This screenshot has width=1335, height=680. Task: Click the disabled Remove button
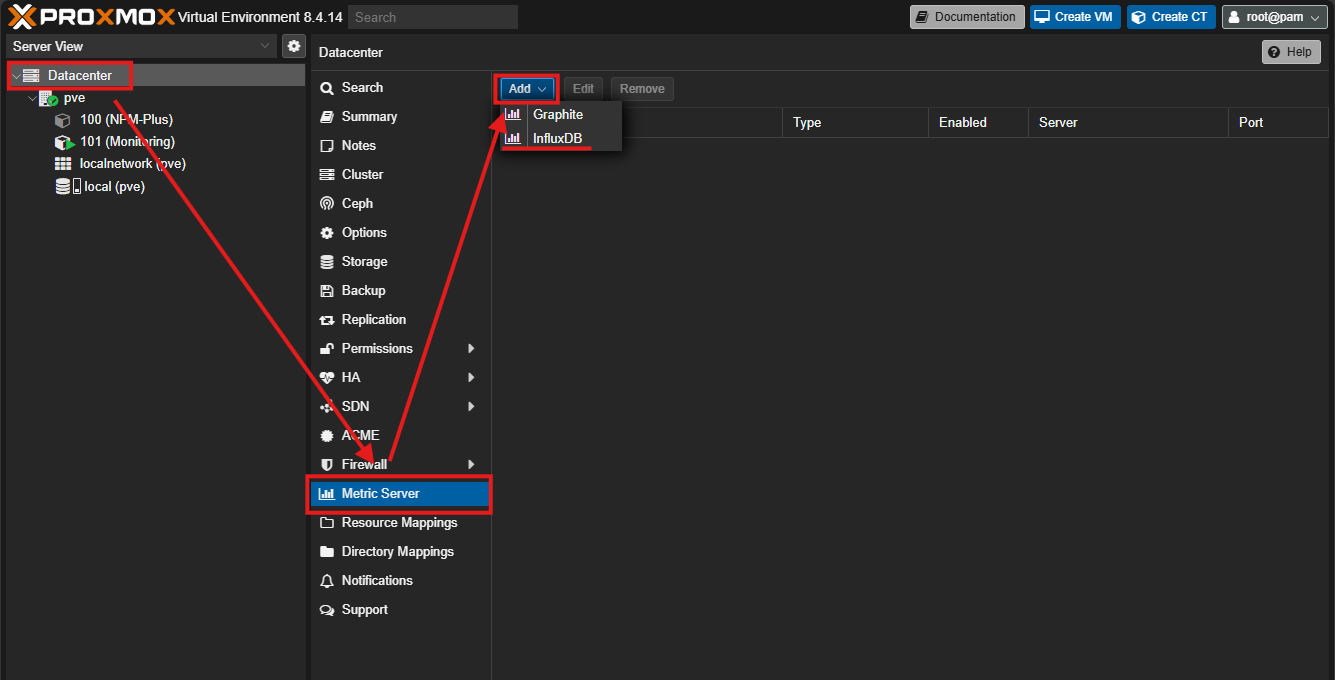point(642,89)
